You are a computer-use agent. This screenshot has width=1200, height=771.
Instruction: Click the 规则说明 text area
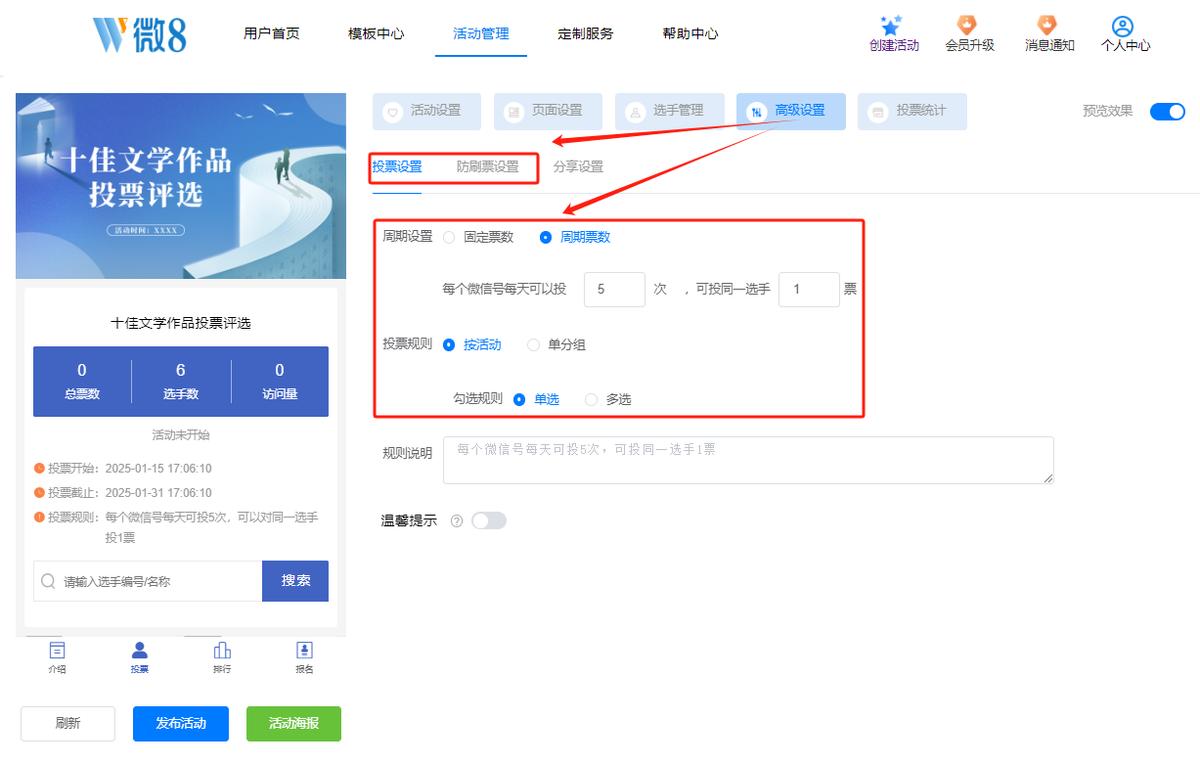[x=748, y=460]
